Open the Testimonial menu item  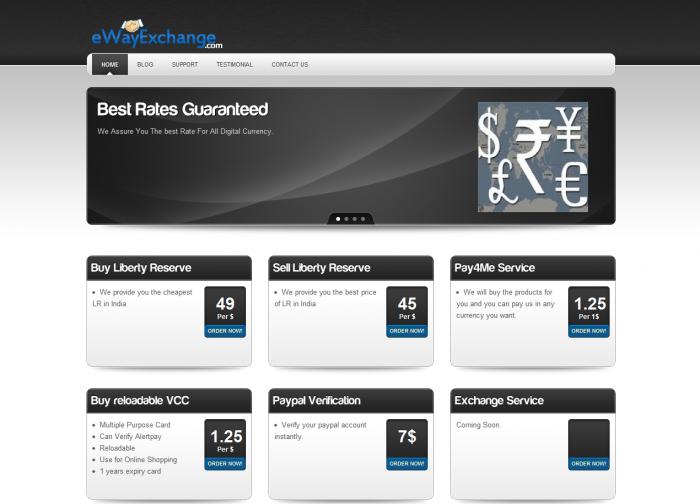(234, 65)
